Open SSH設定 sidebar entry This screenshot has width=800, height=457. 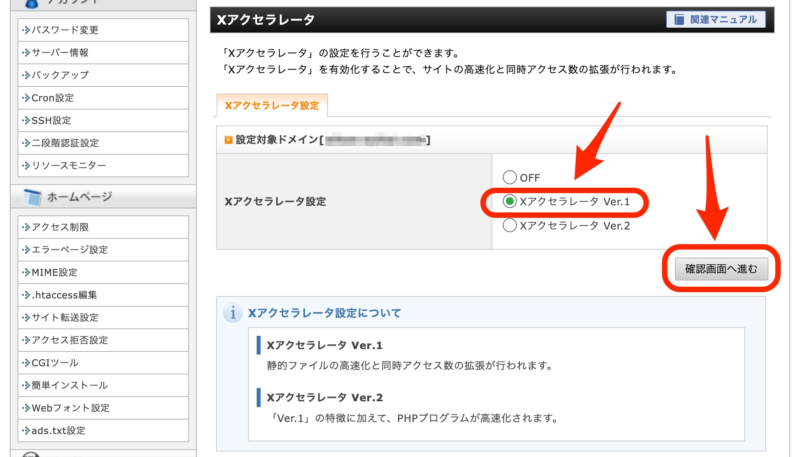point(103,120)
